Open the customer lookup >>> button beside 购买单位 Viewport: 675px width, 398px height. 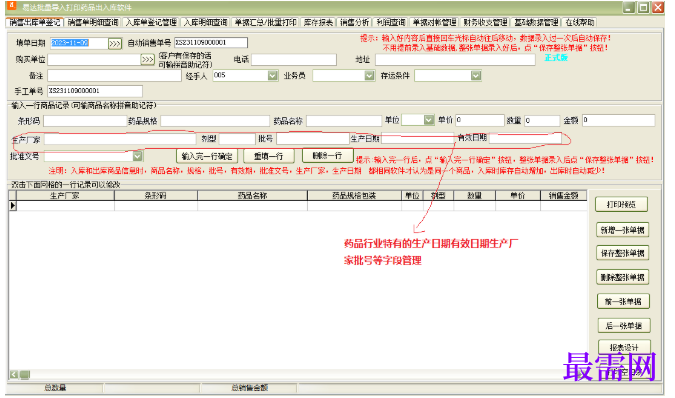click(x=147, y=59)
